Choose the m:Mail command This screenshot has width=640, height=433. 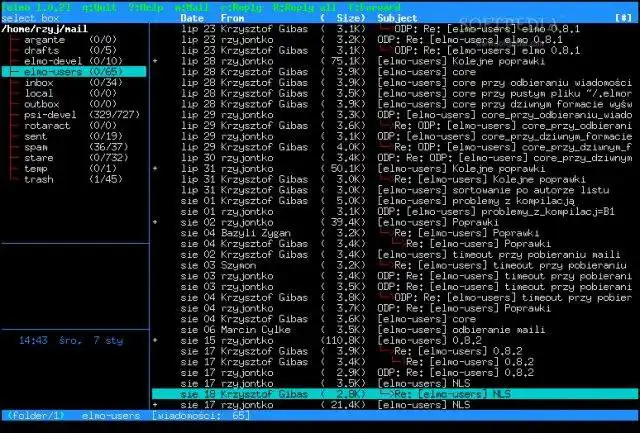point(192,7)
